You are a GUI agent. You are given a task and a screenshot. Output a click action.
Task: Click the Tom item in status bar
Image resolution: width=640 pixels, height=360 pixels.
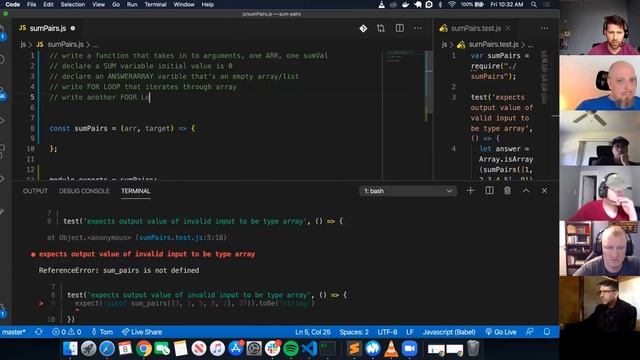click(x=102, y=332)
